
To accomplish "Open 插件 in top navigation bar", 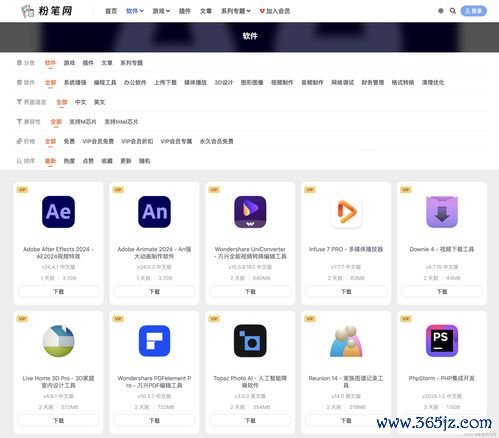I will click(x=185, y=11).
